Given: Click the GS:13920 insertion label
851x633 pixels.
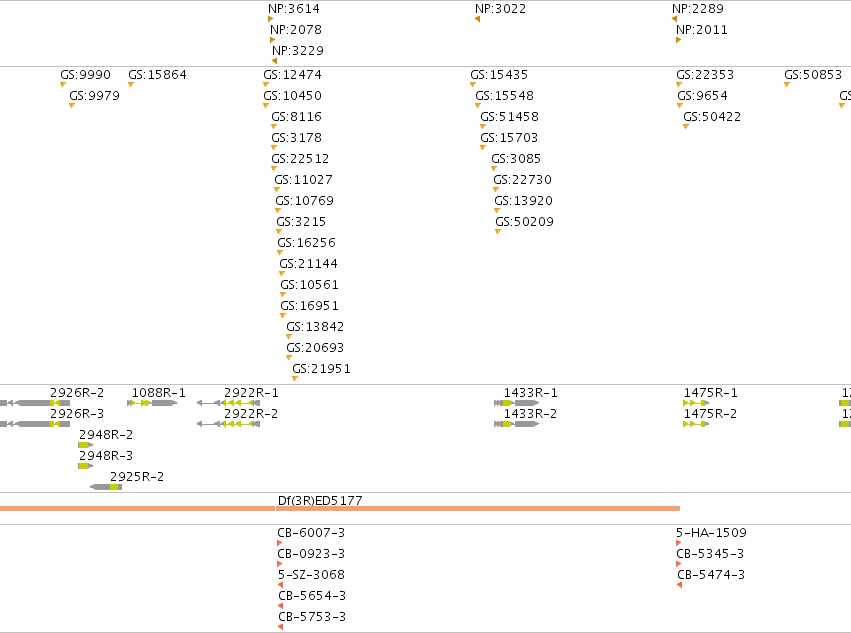Looking at the screenshot, I should pos(524,201).
